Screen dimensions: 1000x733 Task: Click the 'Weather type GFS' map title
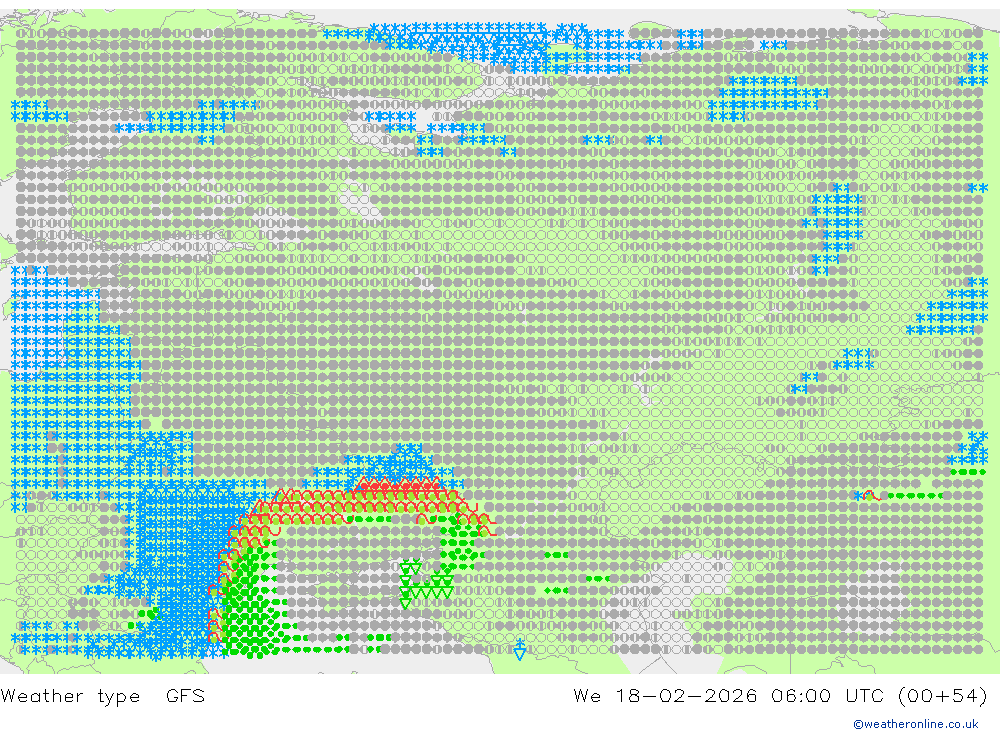click(x=103, y=695)
